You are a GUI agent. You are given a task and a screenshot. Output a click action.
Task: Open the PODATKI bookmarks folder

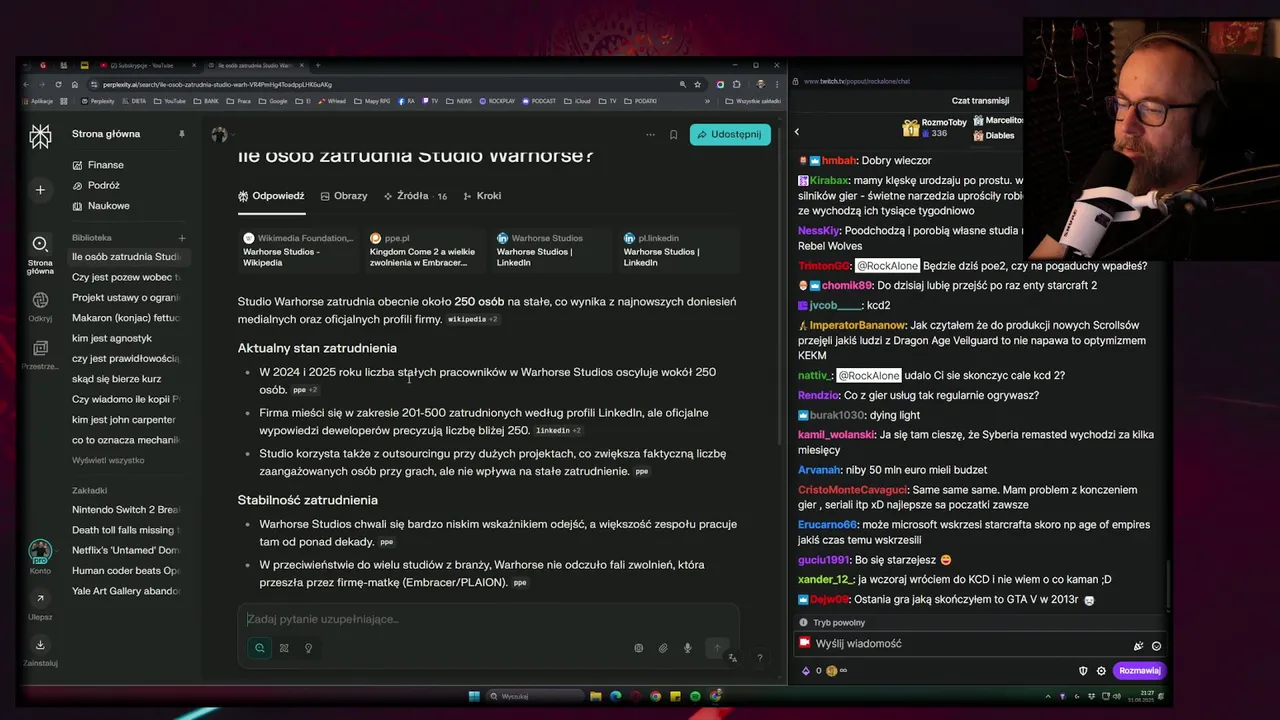point(640,101)
